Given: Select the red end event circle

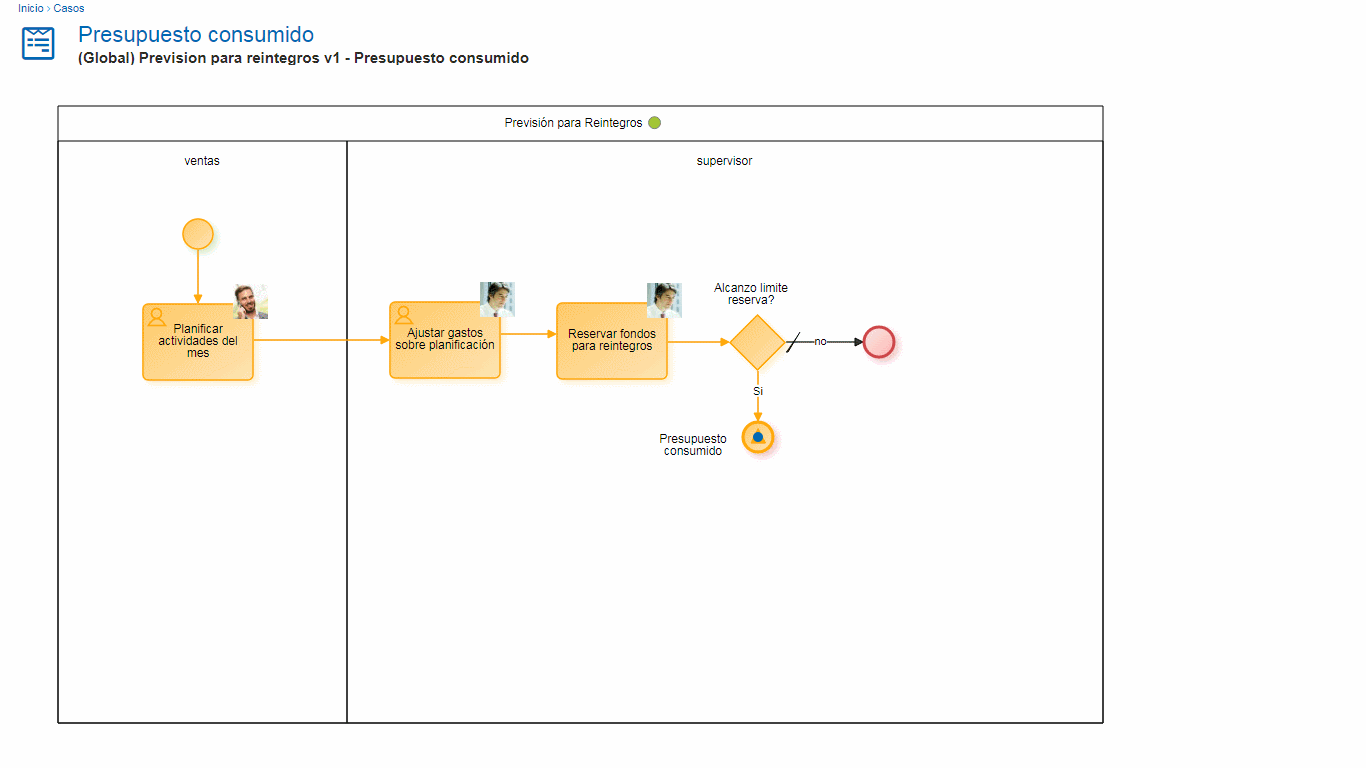Looking at the screenshot, I should pos(879,342).
